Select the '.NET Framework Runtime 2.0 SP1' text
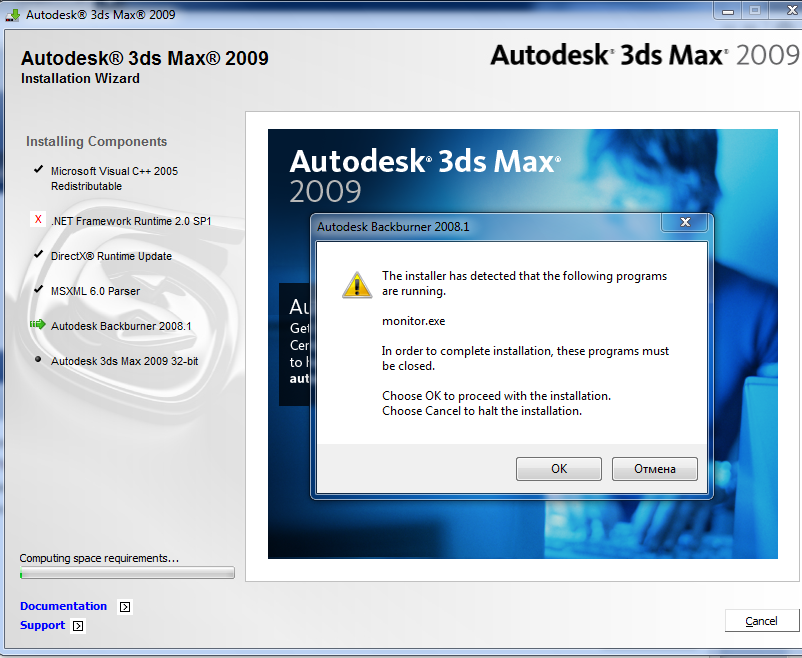Image resolution: width=802 pixels, height=658 pixels. click(131, 221)
